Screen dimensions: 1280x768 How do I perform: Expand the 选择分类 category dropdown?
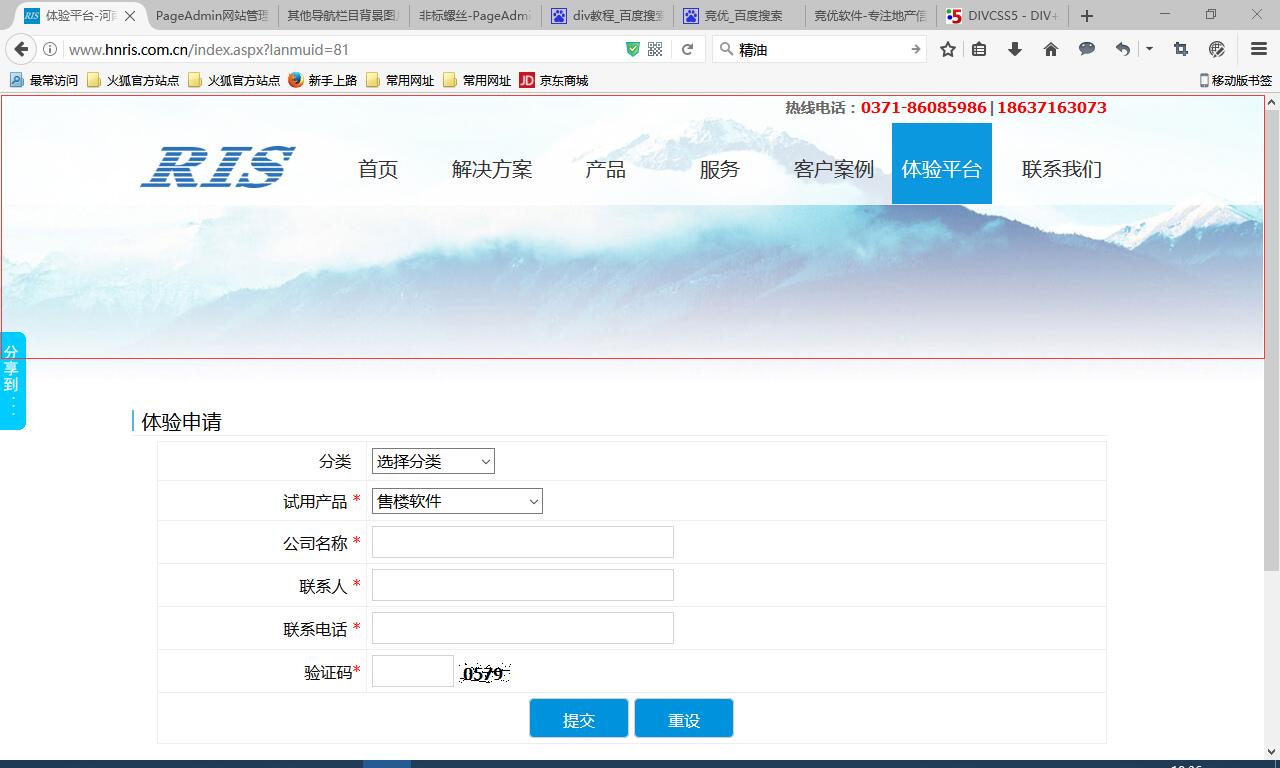pos(433,461)
